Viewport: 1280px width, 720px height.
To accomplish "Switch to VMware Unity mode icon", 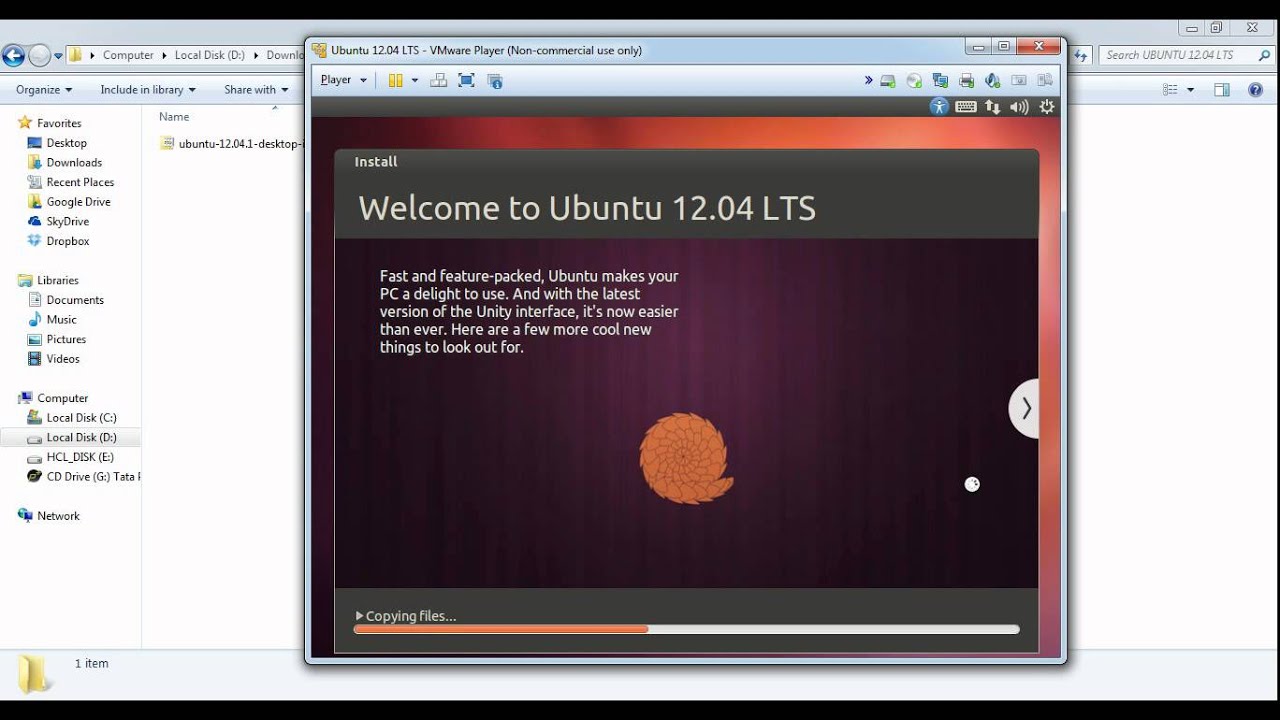I will 494,80.
